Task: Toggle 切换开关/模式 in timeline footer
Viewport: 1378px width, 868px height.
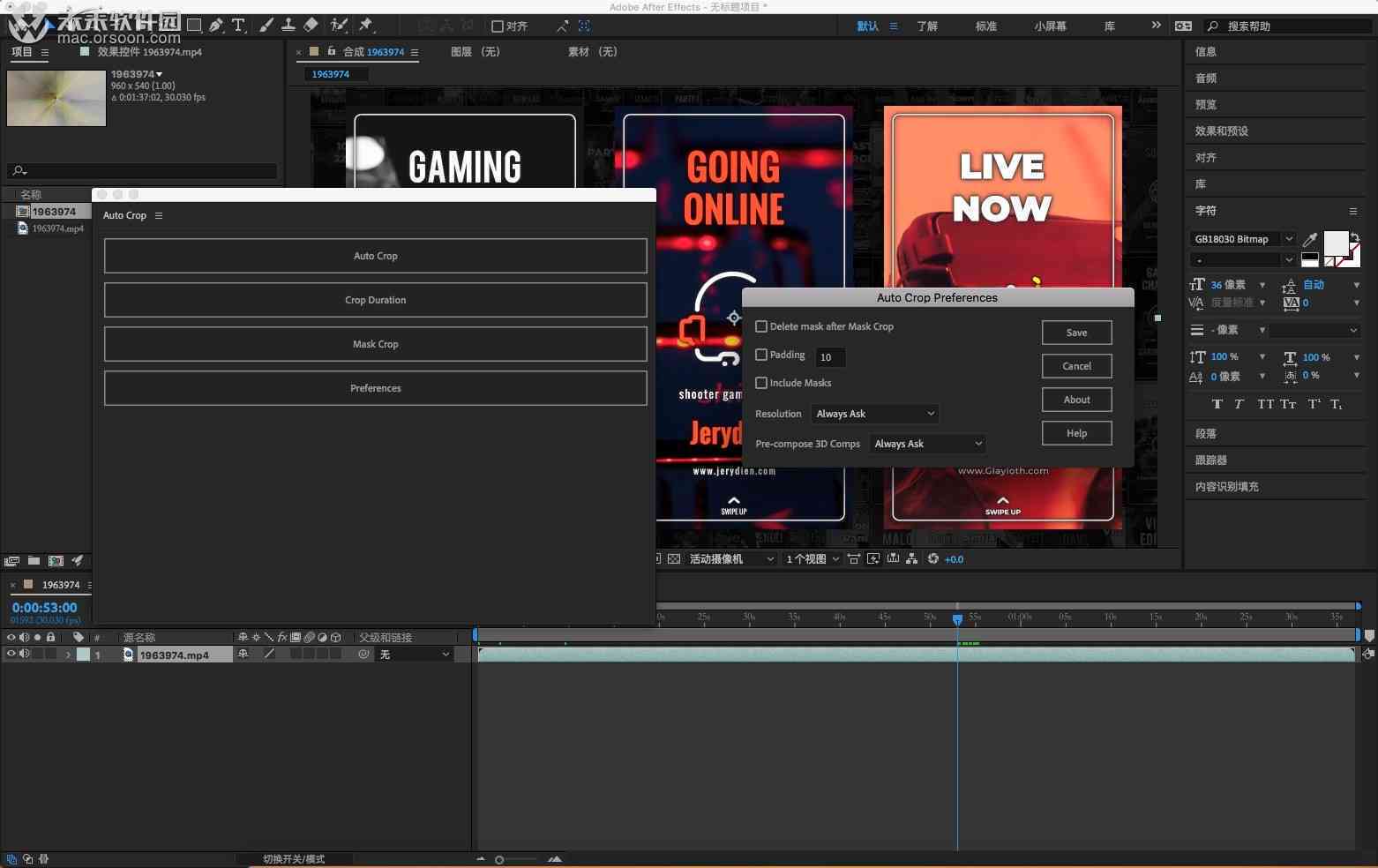Action: point(294,859)
